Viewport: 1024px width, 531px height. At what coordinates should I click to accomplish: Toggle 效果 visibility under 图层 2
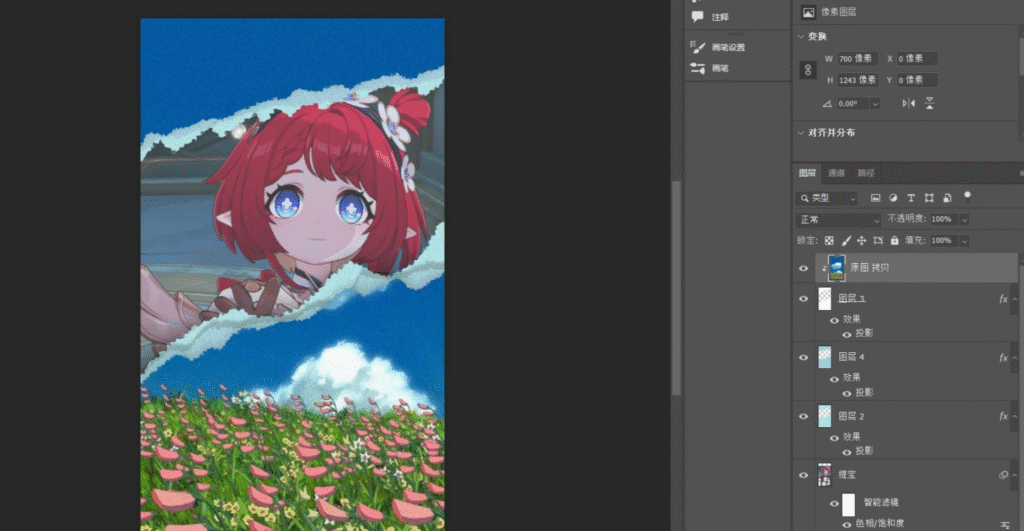click(x=834, y=438)
